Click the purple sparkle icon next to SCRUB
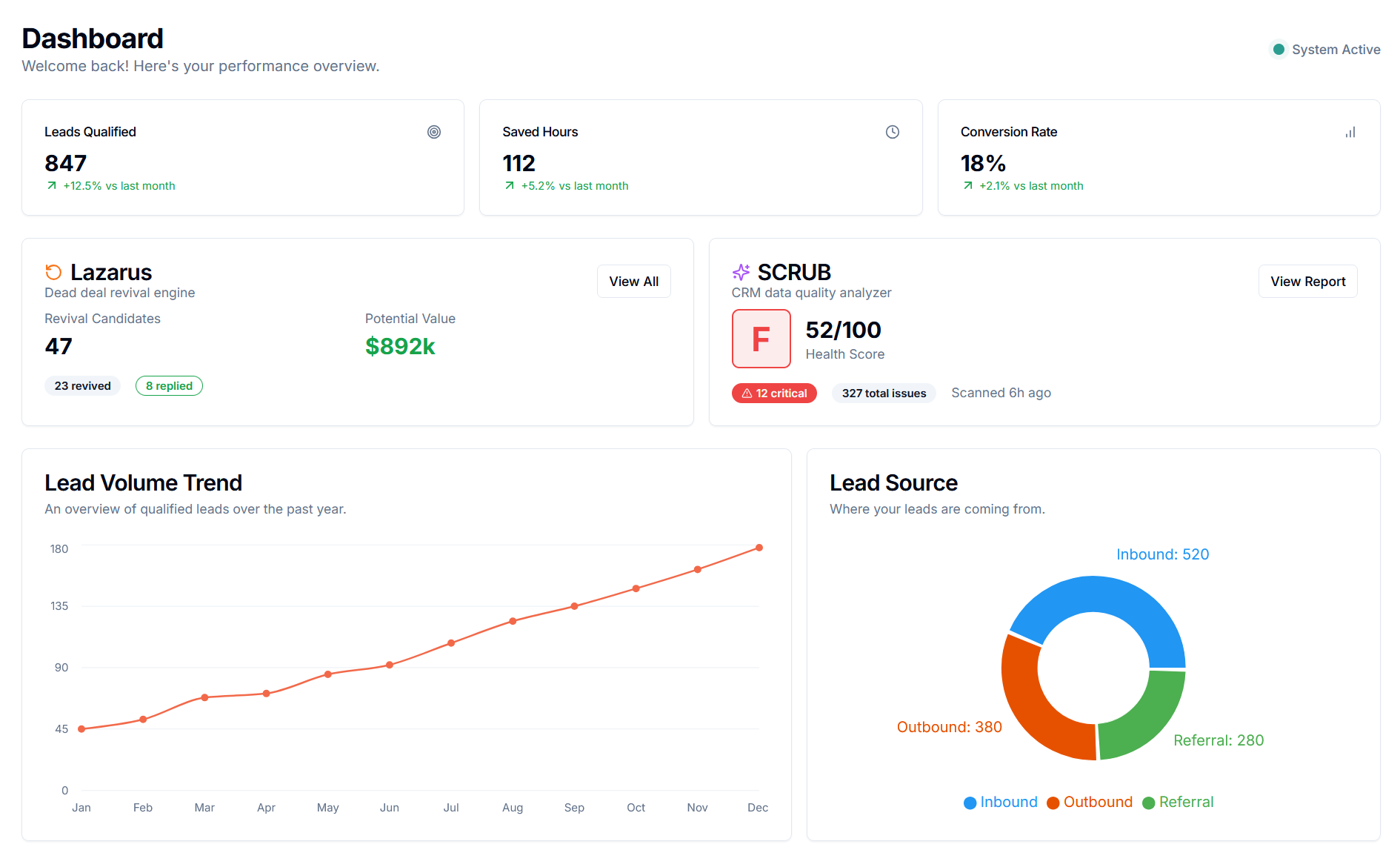 pyautogui.click(x=740, y=272)
